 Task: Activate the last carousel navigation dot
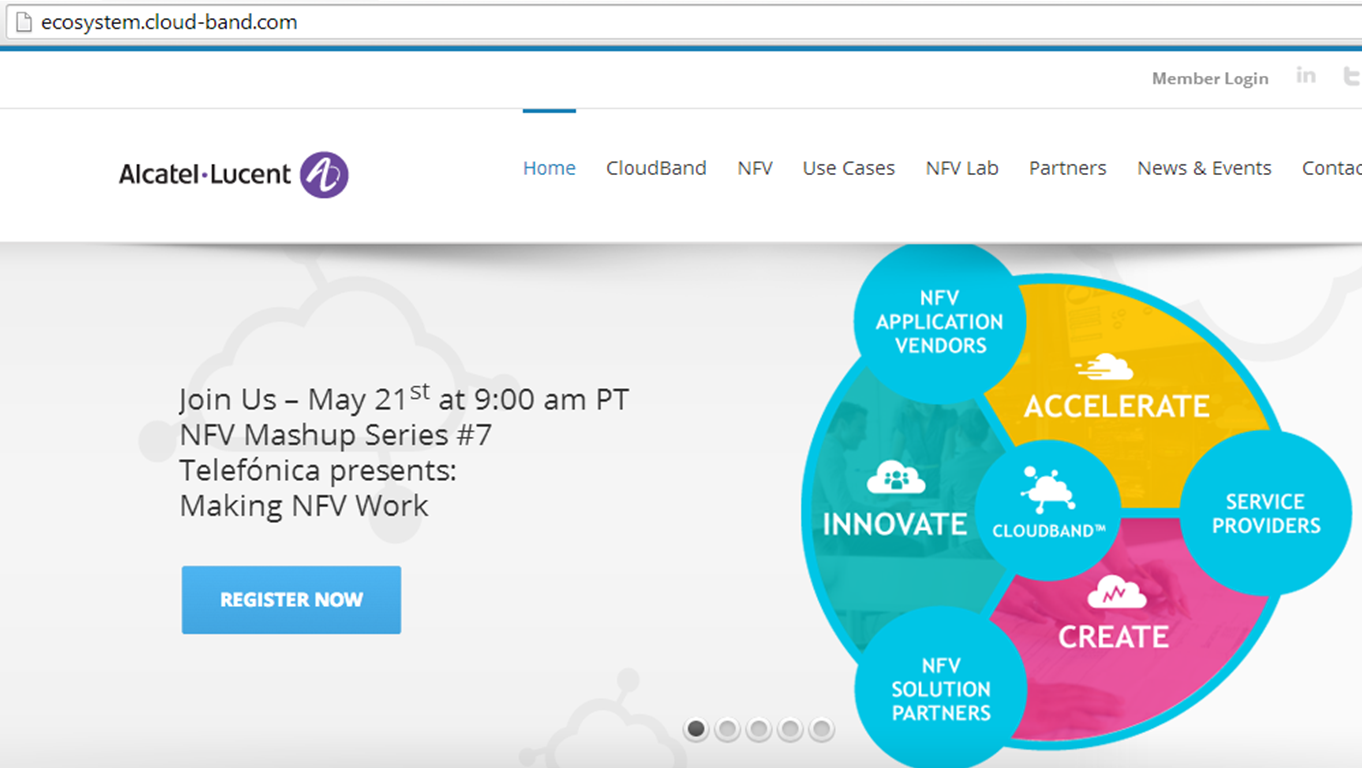[x=822, y=730]
